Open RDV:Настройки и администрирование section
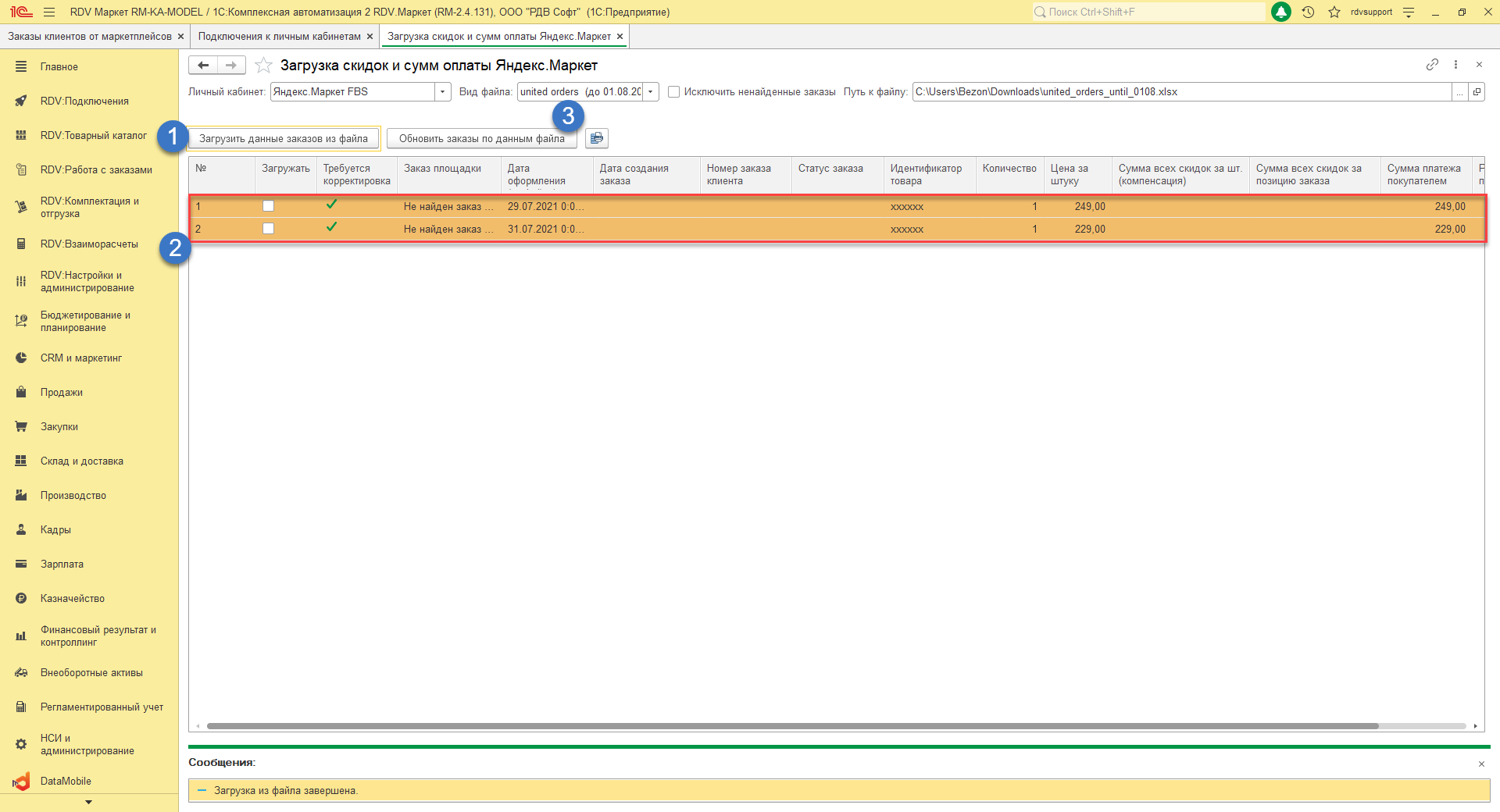 point(87,281)
